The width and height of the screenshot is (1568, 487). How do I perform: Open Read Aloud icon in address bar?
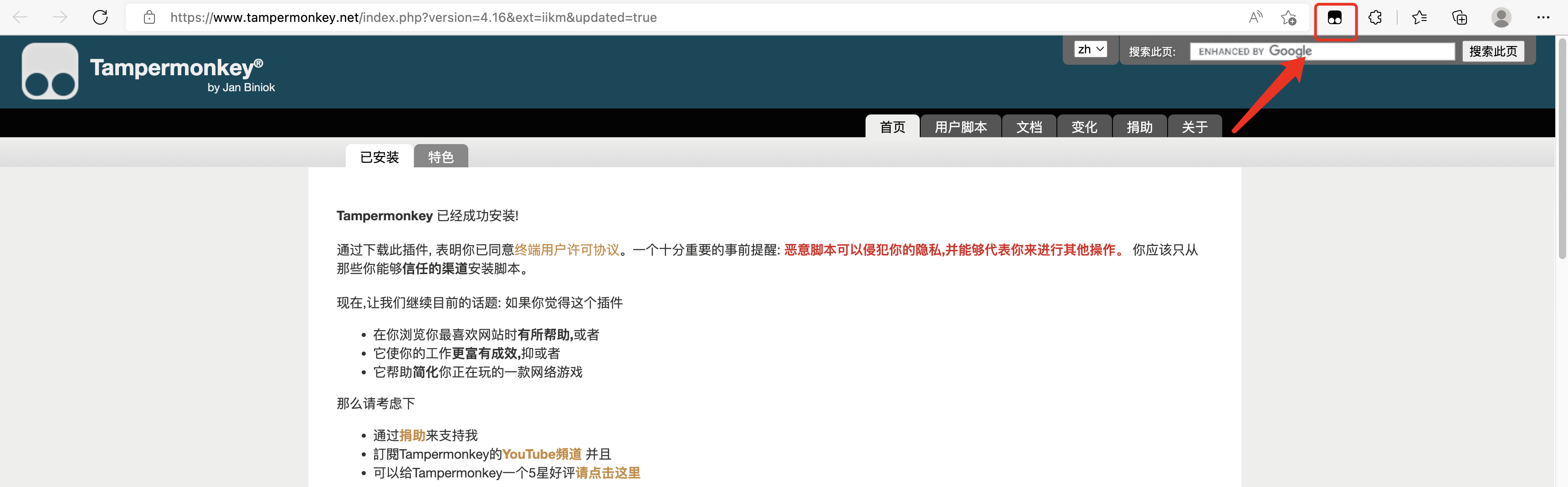(1255, 17)
